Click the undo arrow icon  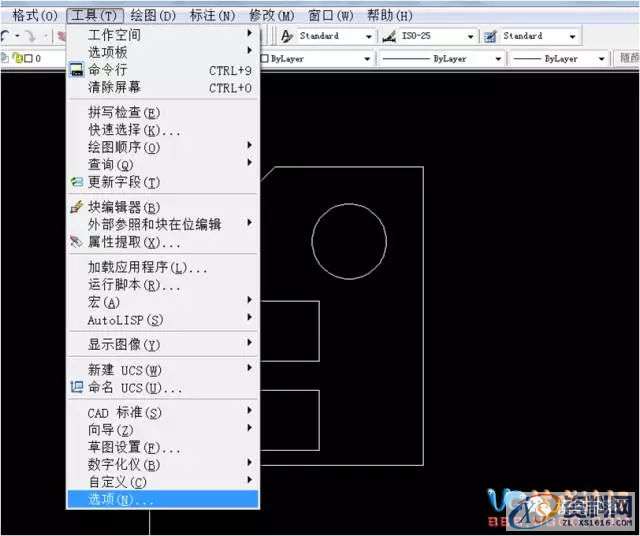pos(6,36)
